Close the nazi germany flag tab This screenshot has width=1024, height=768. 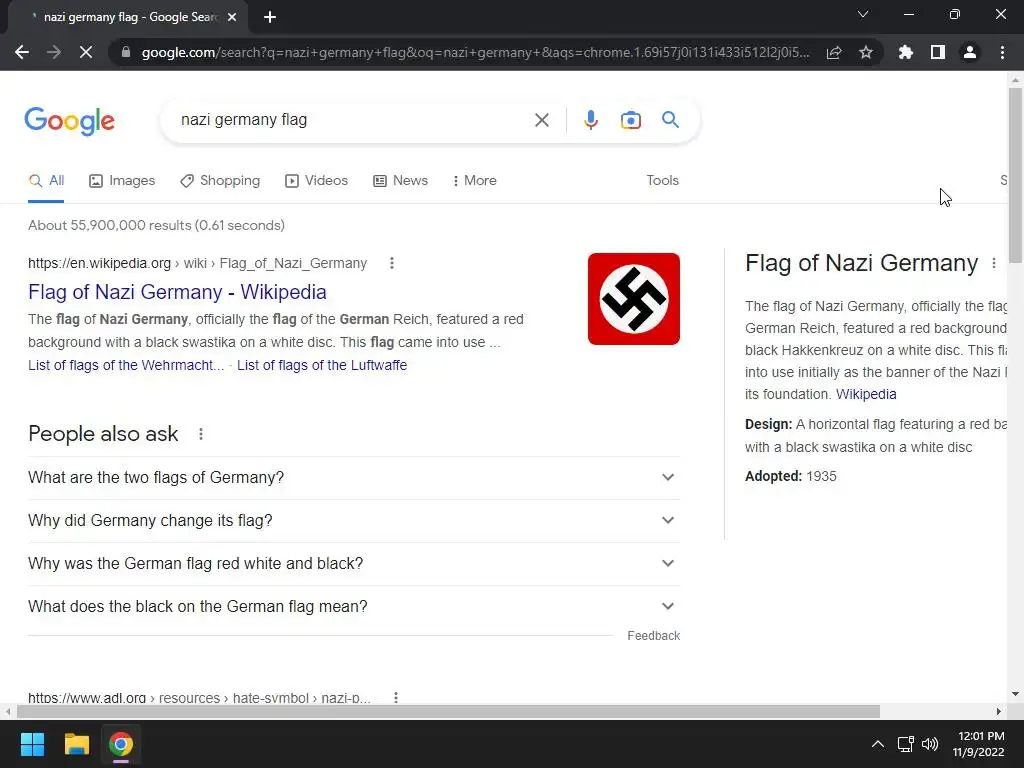[x=232, y=17]
